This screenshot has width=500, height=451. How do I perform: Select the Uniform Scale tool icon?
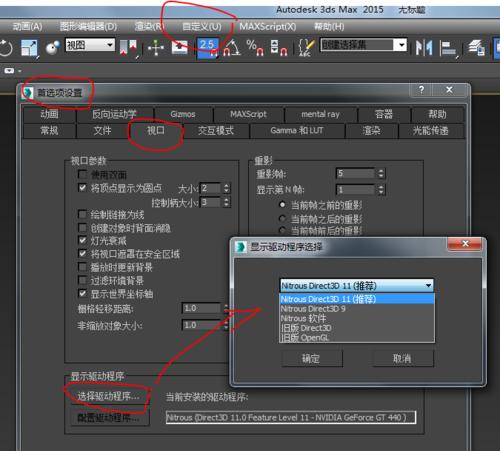click(x=29, y=48)
